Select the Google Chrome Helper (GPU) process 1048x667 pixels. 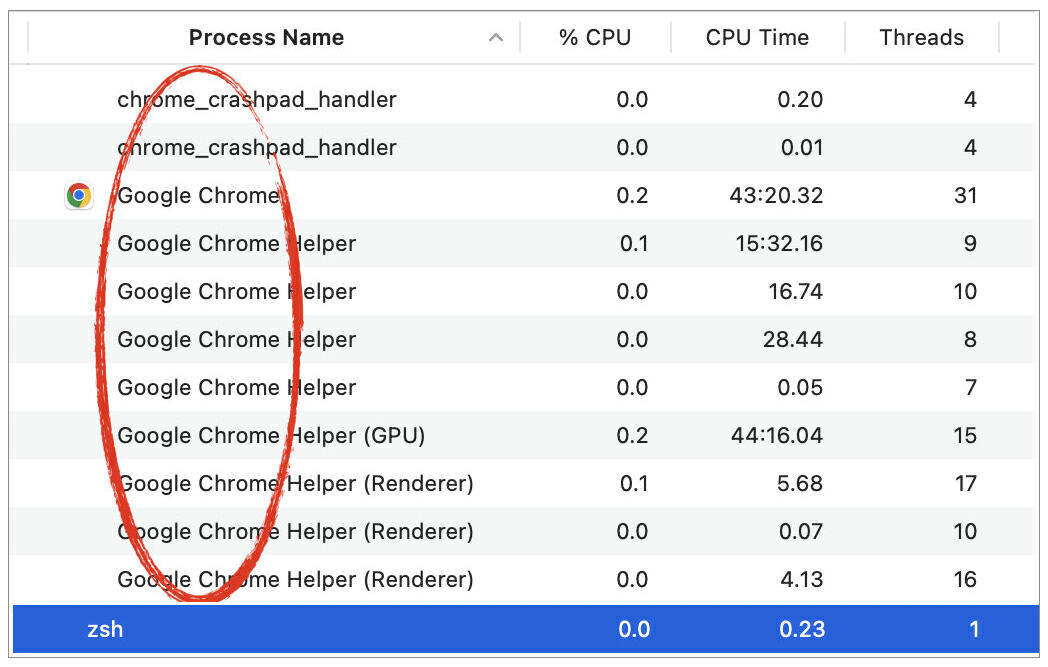[271, 436]
